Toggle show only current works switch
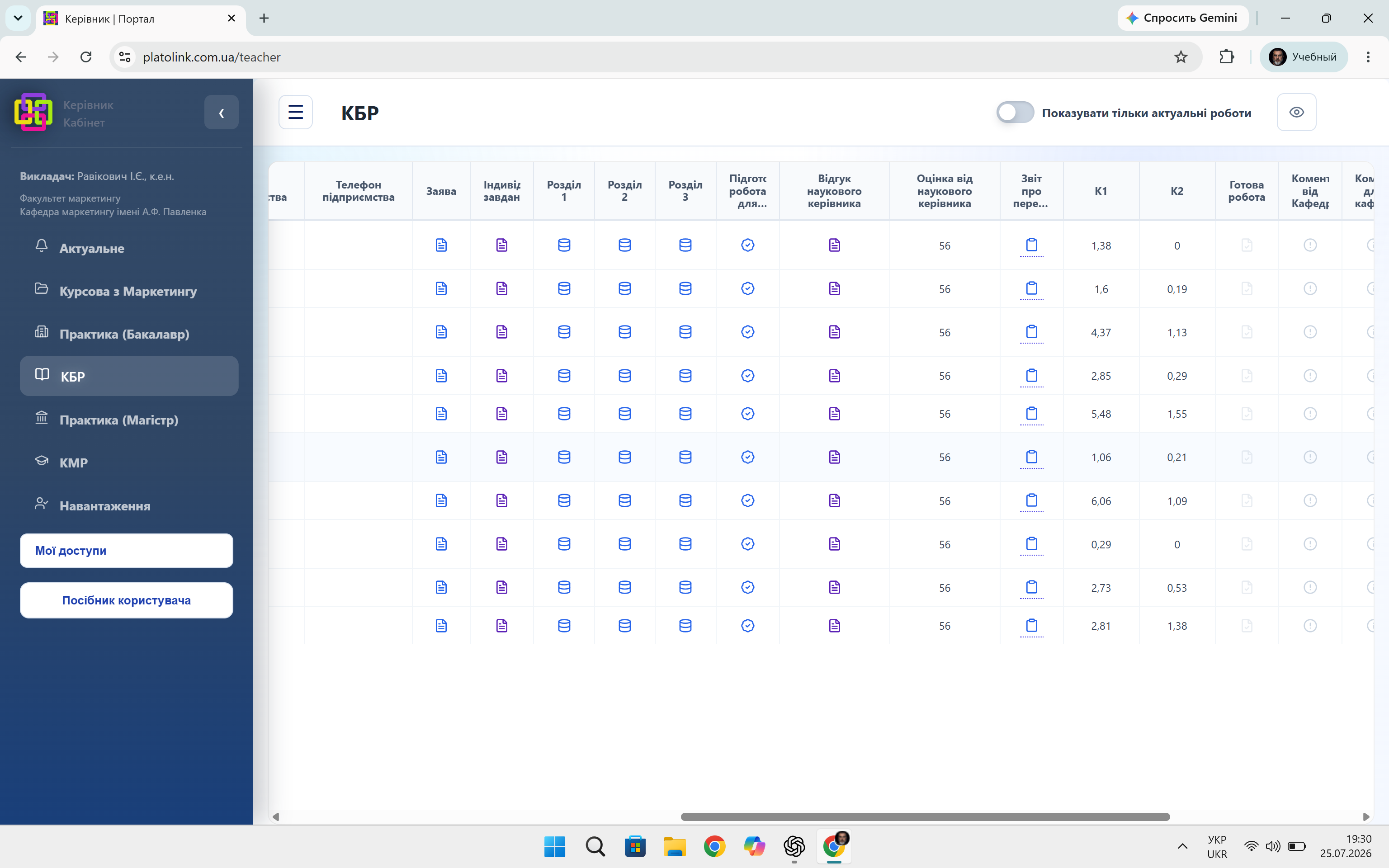 pos(1015,113)
